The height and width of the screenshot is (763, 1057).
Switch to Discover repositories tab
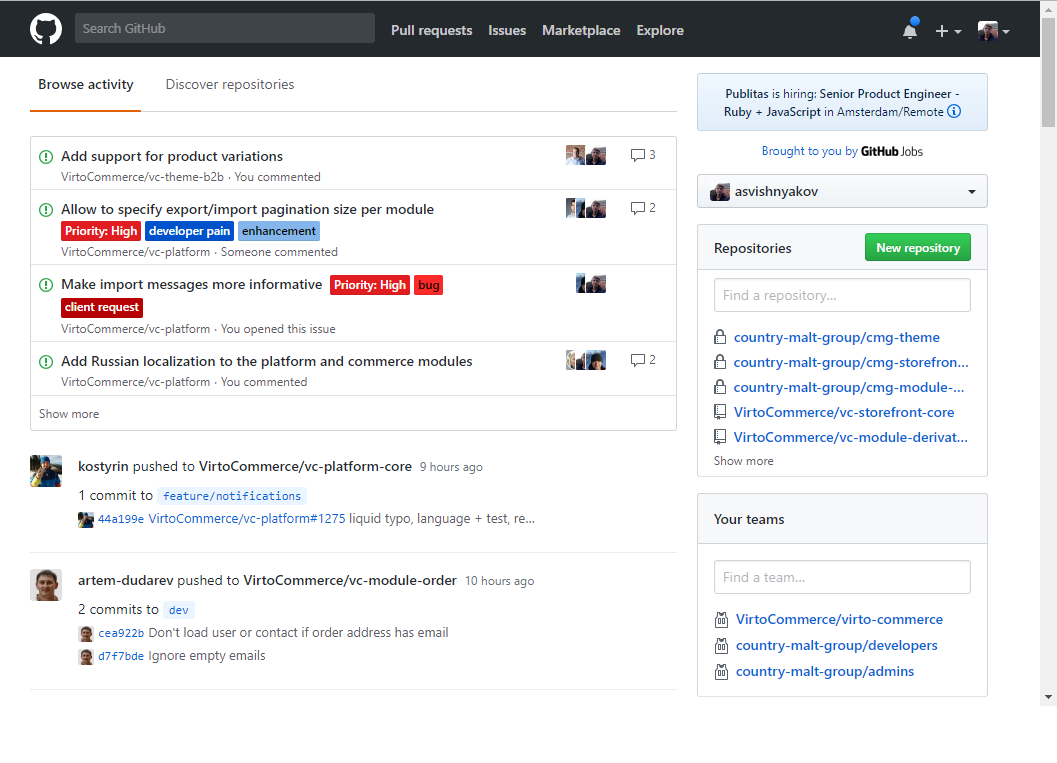click(230, 85)
